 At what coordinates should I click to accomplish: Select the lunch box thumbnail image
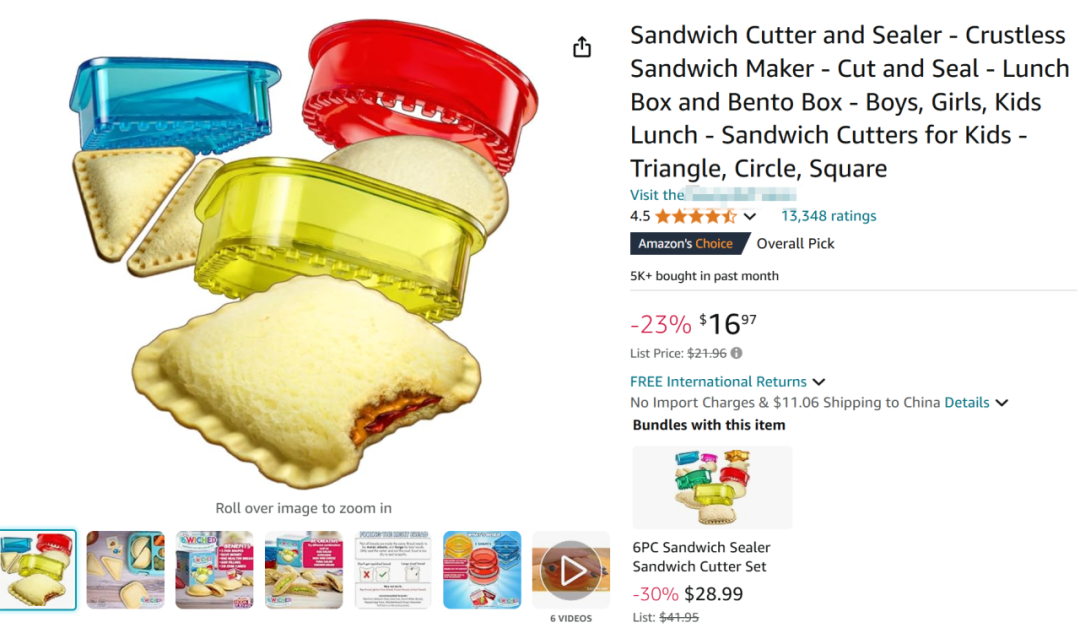click(126, 570)
